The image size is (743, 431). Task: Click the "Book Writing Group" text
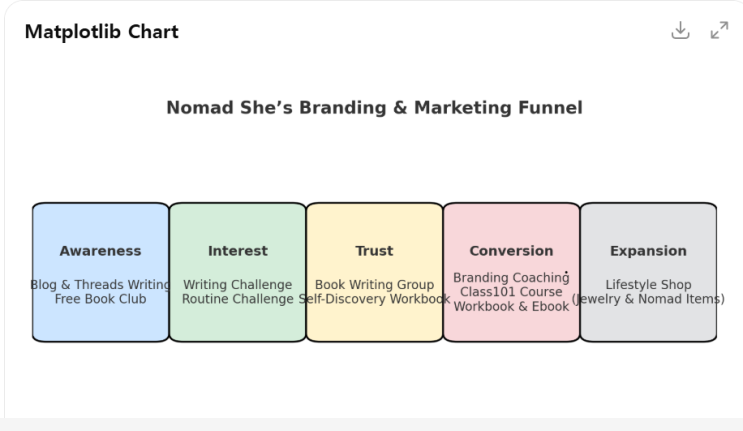pos(374,285)
